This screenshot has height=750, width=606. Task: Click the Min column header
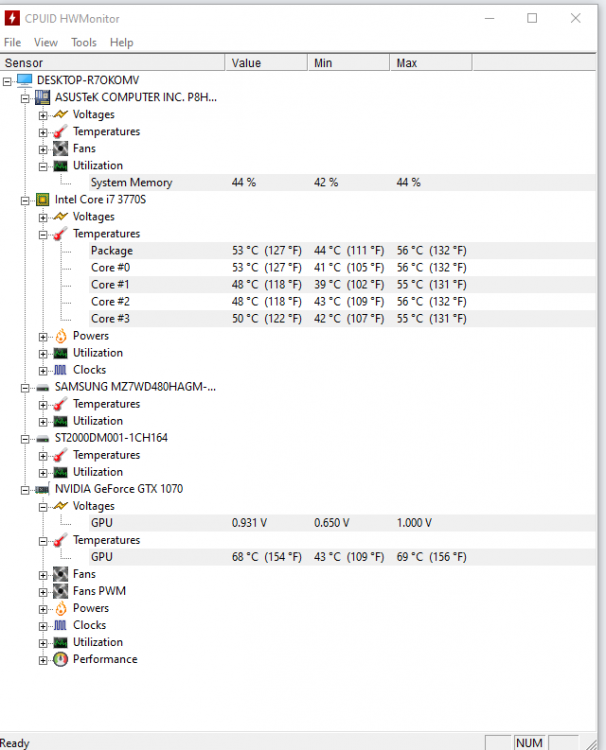(x=349, y=63)
